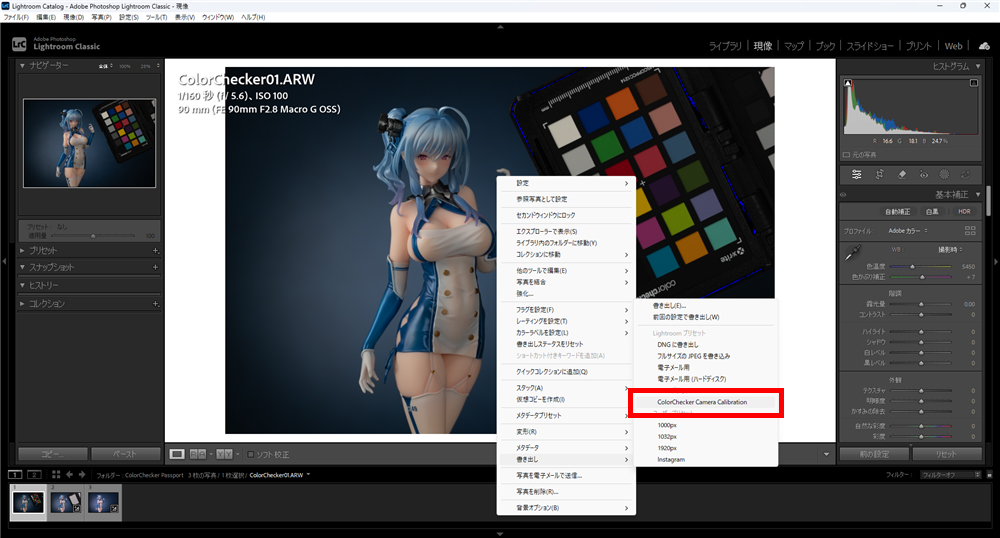The image size is (1000, 538).
Task: Open the Adobe カラー profile dropdown
Action: [x=908, y=231]
